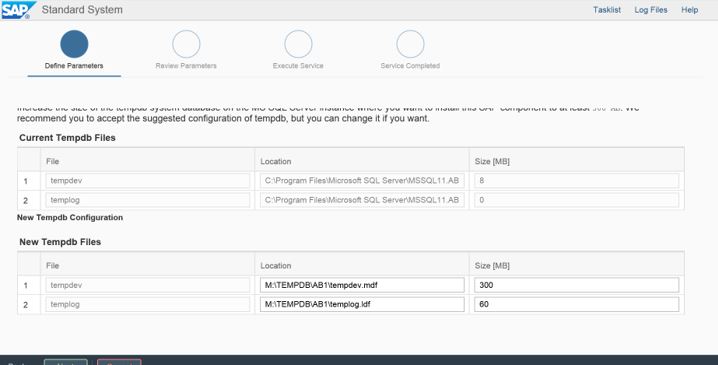Go to the Execute Service step
The height and width of the screenshot is (365, 718).
click(298, 50)
